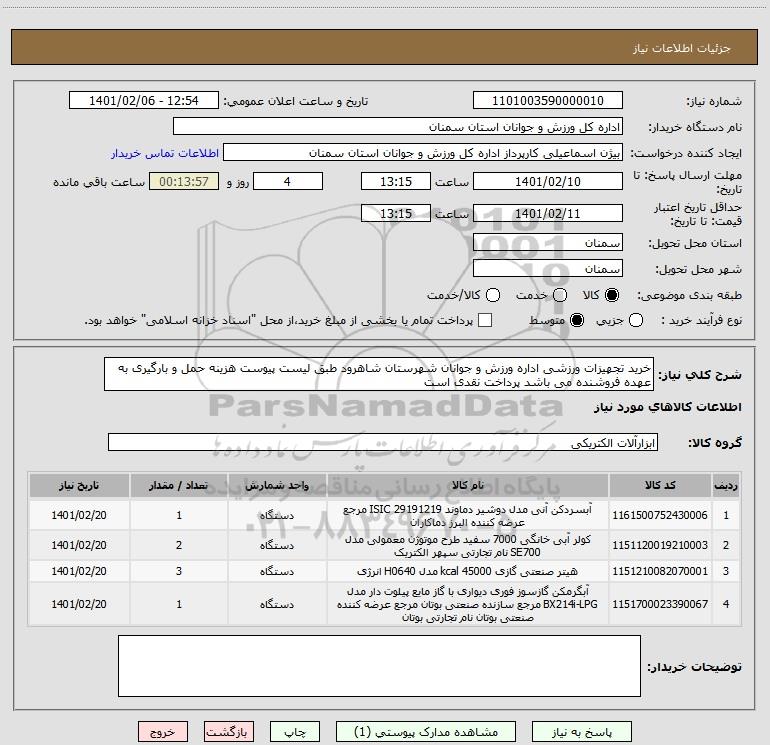The image size is (770, 745).
Task: Open the اطلاعات تماس خریدار link
Action: click(165, 153)
